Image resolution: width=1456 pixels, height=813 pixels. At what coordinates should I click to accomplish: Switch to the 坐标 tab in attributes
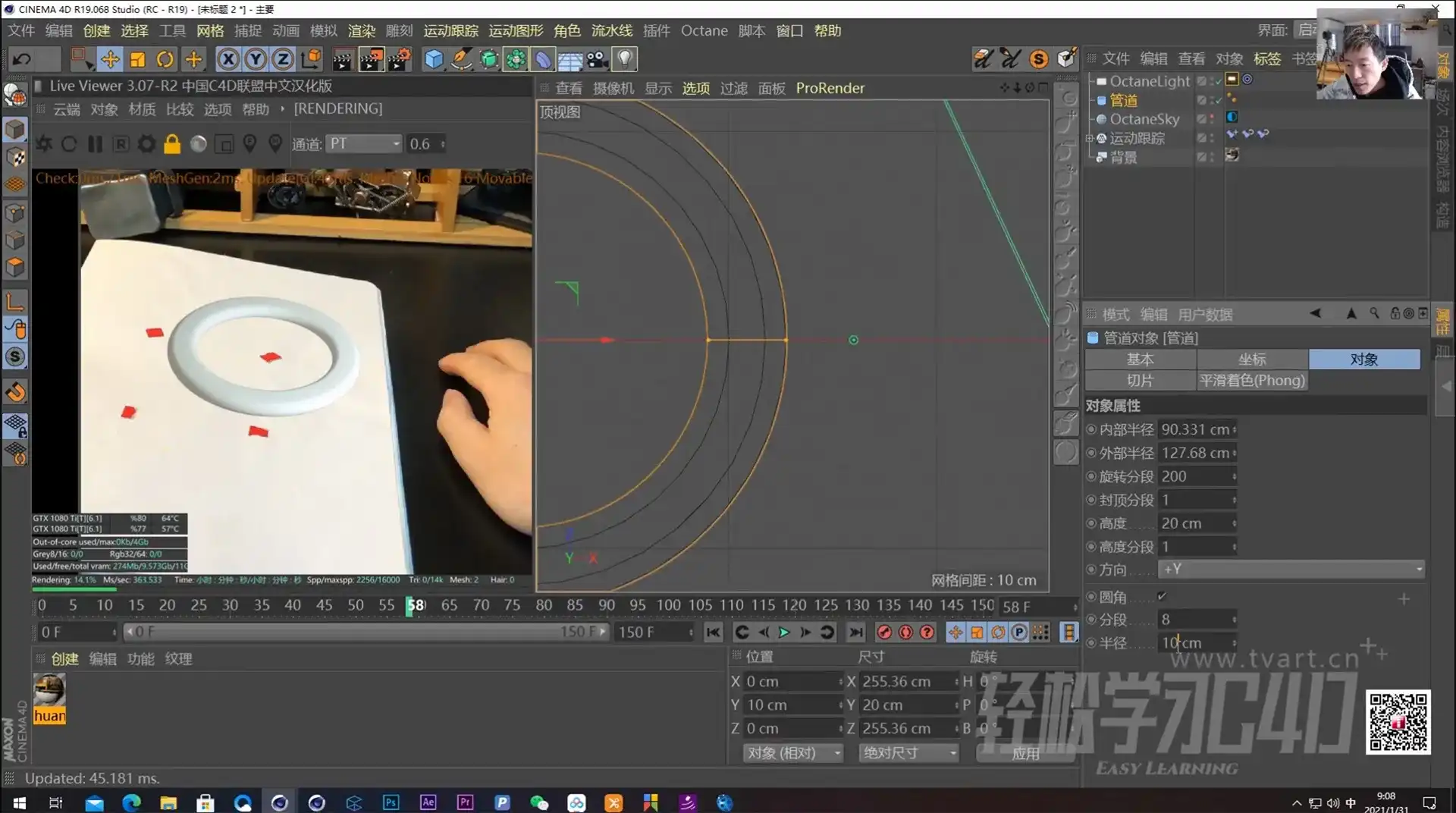1252,359
